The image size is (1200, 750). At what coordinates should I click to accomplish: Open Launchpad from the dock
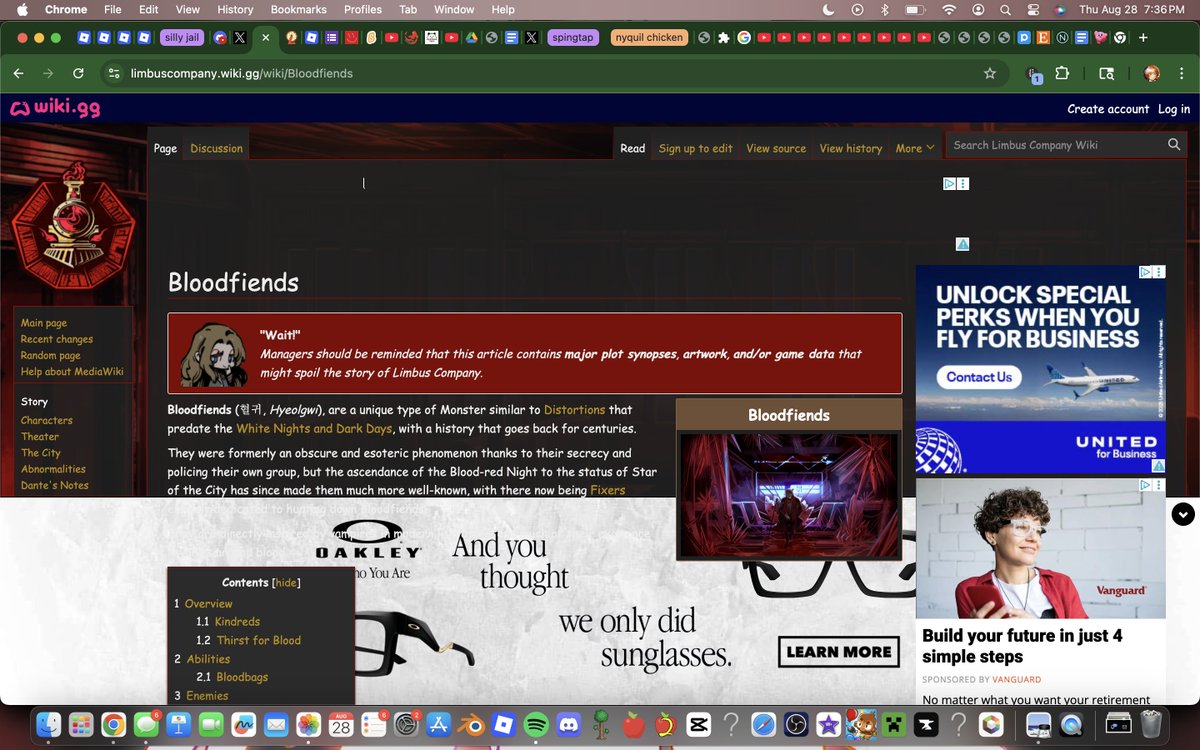(x=81, y=723)
